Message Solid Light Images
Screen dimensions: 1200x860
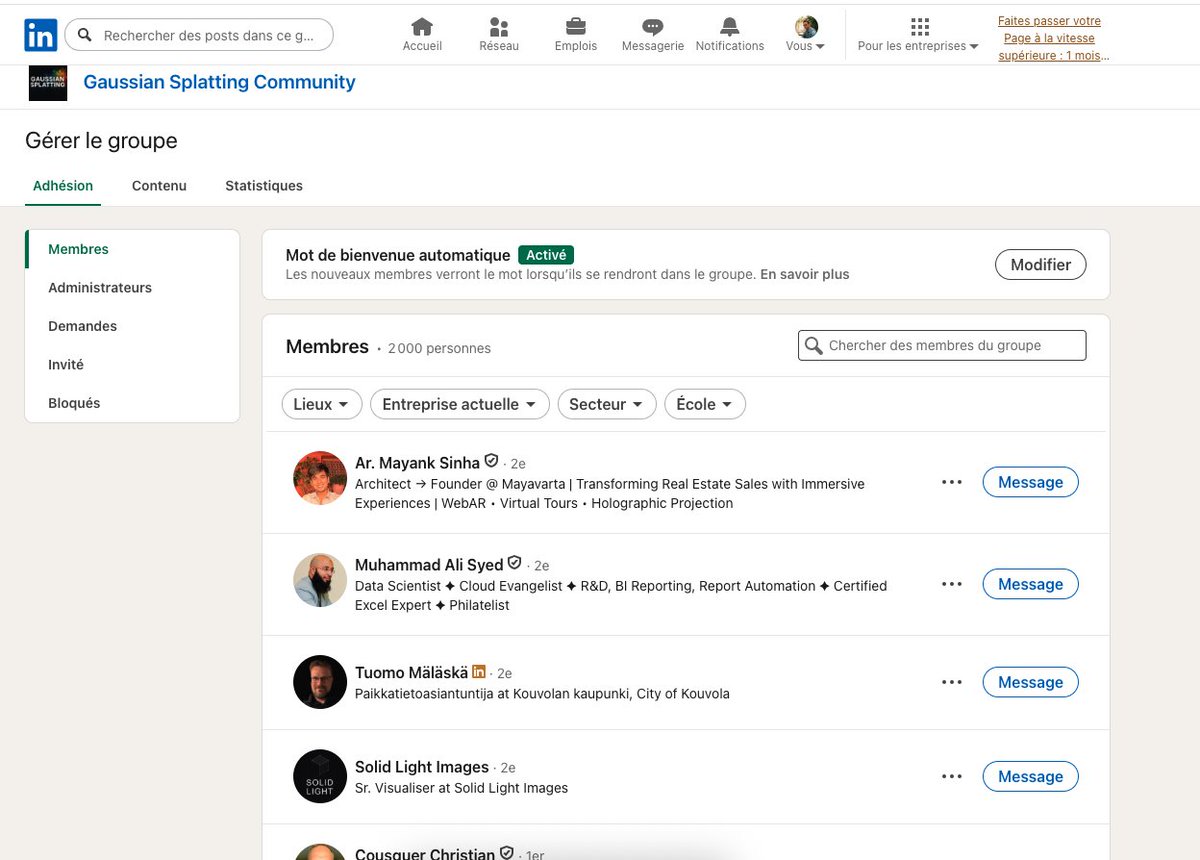pyautogui.click(x=1031, y=776)
